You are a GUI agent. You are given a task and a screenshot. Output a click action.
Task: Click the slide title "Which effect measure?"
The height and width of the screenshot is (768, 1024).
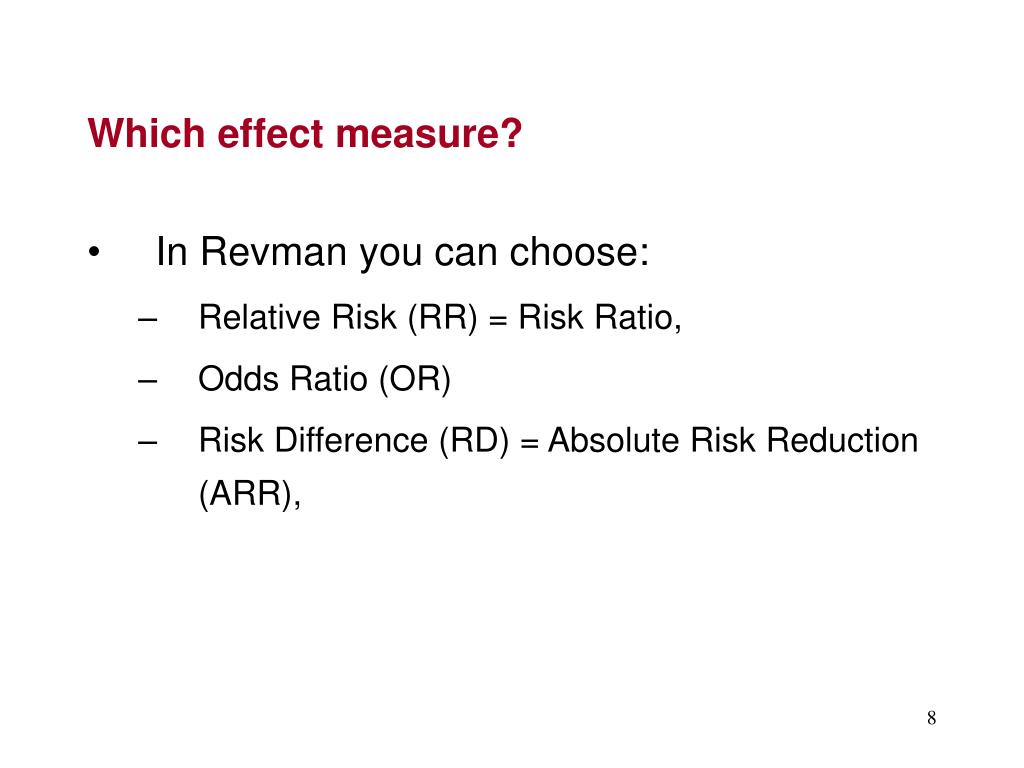(x=304, y=133)
